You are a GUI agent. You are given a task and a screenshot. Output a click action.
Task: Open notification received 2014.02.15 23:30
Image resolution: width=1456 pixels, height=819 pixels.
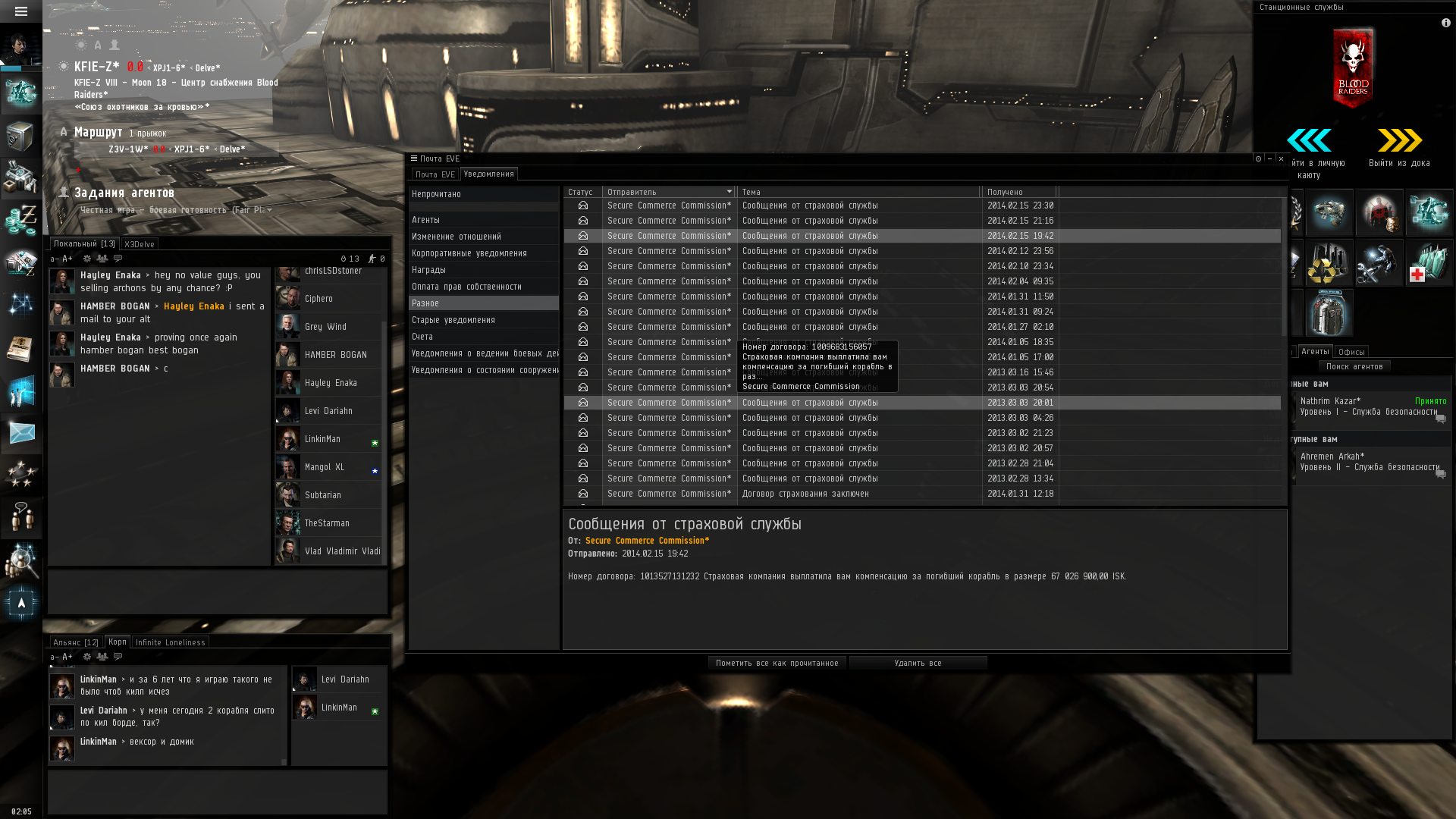tap(922, 206)
